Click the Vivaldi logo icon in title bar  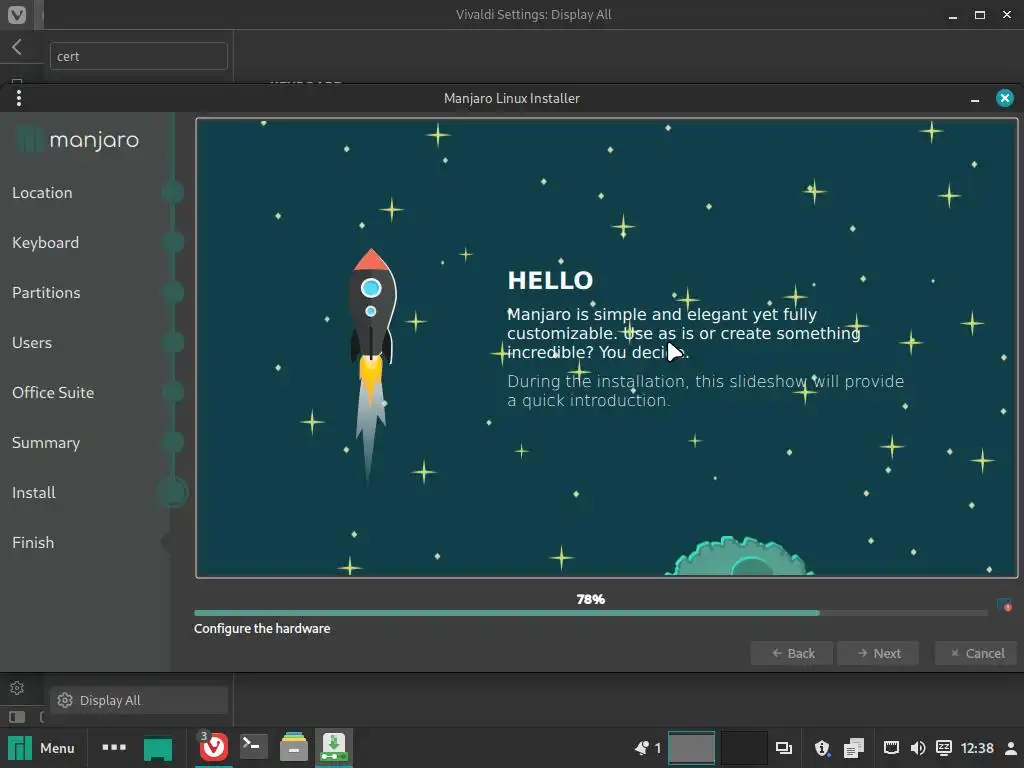point(17,14)
